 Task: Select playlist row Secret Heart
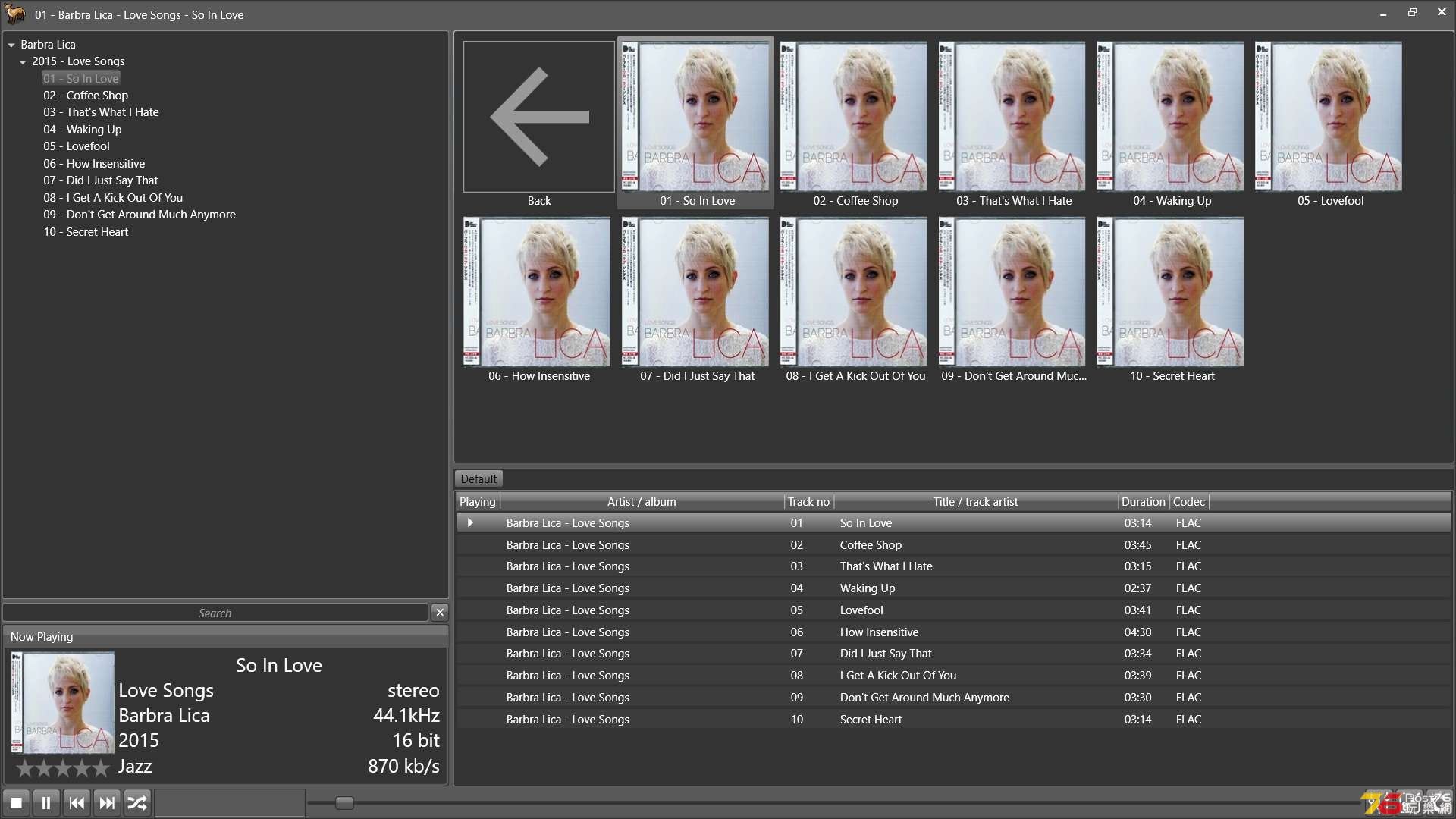point(953,720)
